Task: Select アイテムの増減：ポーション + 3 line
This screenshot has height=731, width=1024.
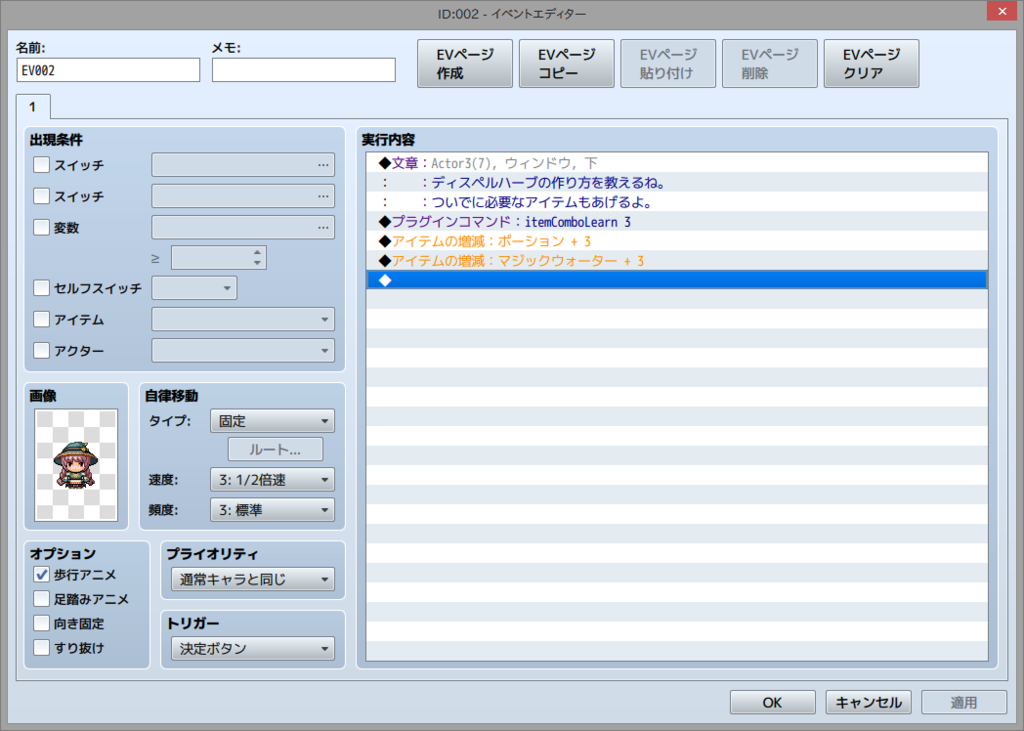Action: 677,241
